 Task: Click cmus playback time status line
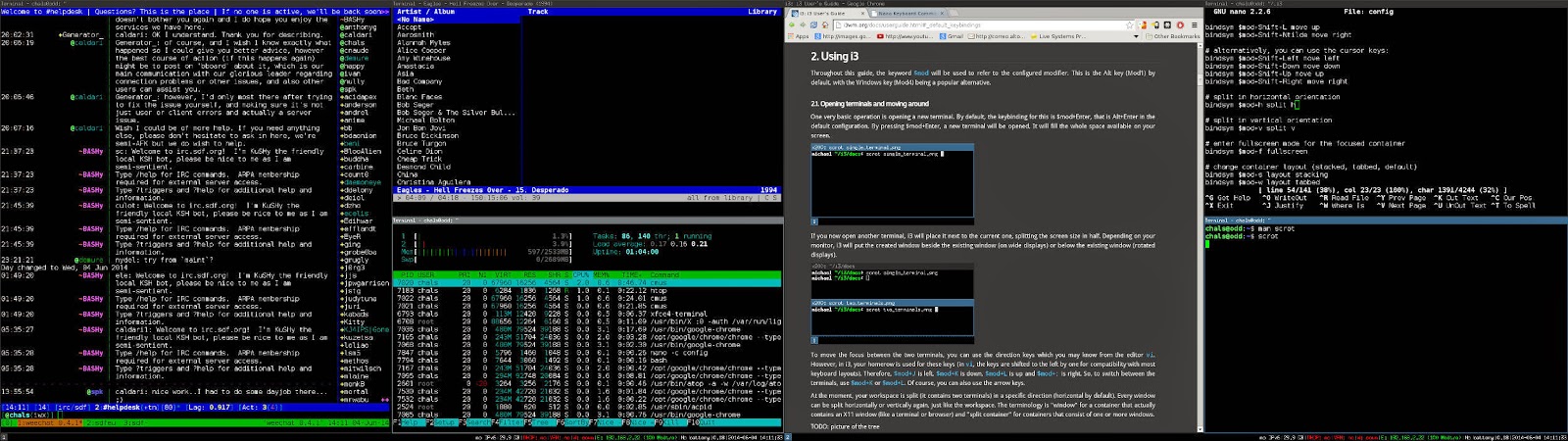point(586,198)
